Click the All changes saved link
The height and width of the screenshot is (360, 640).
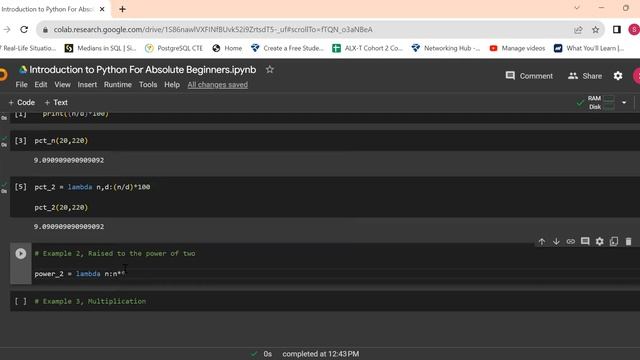coord(218,85)
